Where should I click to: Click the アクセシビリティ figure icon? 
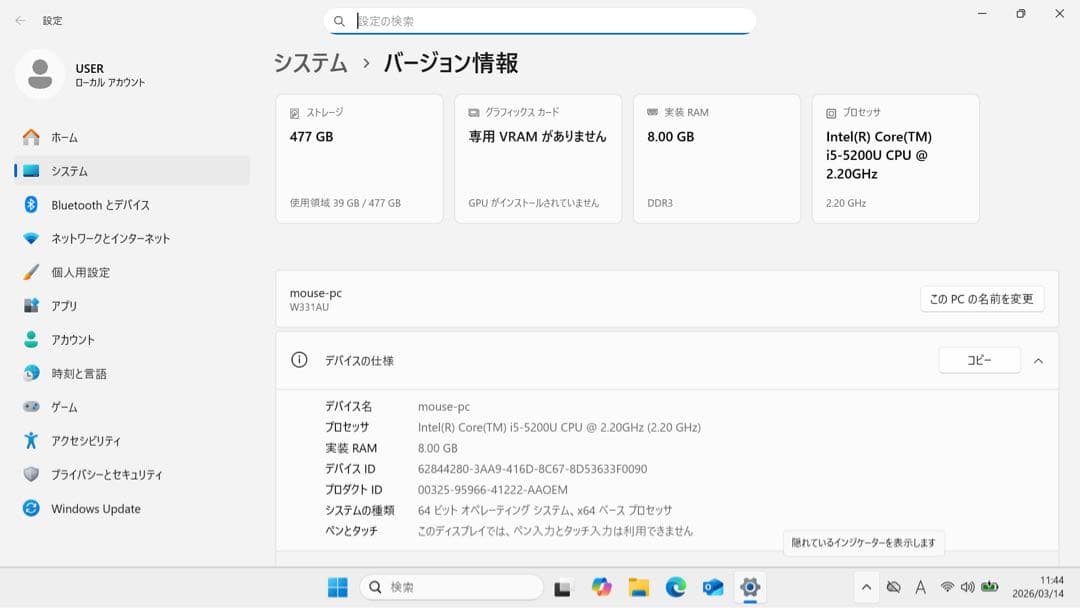click(31, 441)
